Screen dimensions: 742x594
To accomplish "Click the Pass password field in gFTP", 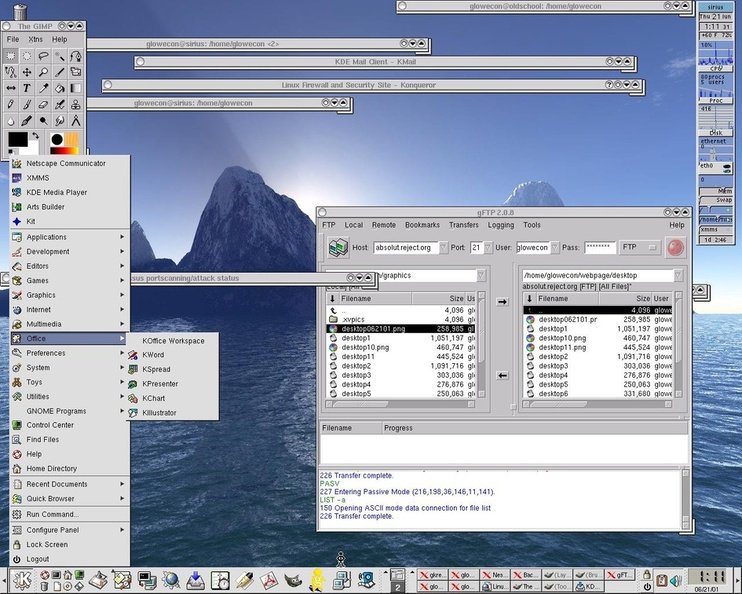I will tap(600, 248).
